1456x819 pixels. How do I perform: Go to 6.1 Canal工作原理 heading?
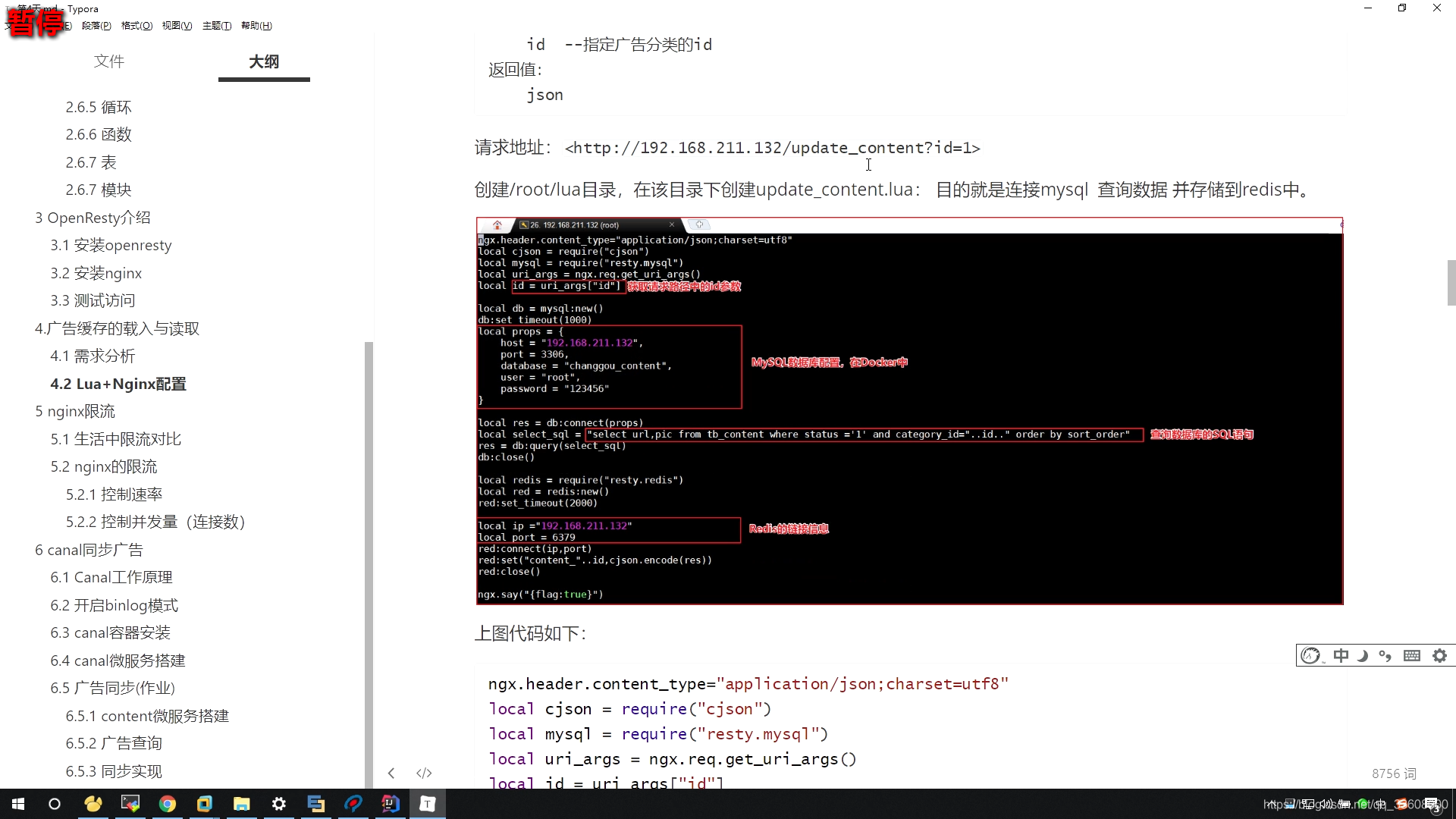click(111, 577)
